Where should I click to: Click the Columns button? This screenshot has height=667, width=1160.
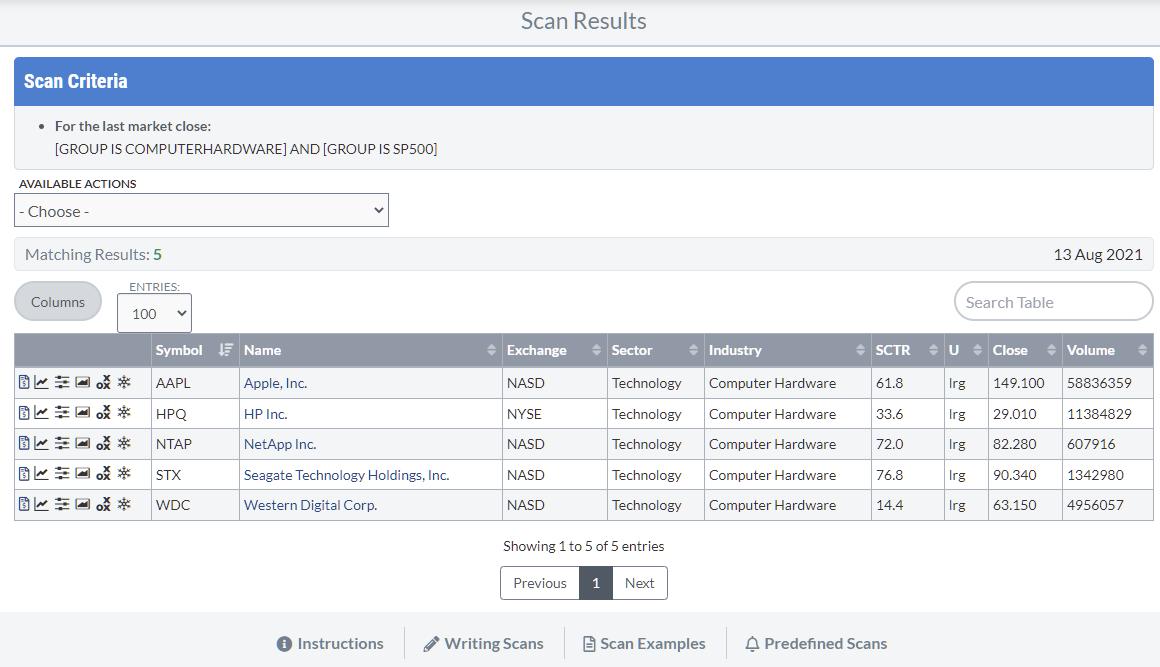58,302
